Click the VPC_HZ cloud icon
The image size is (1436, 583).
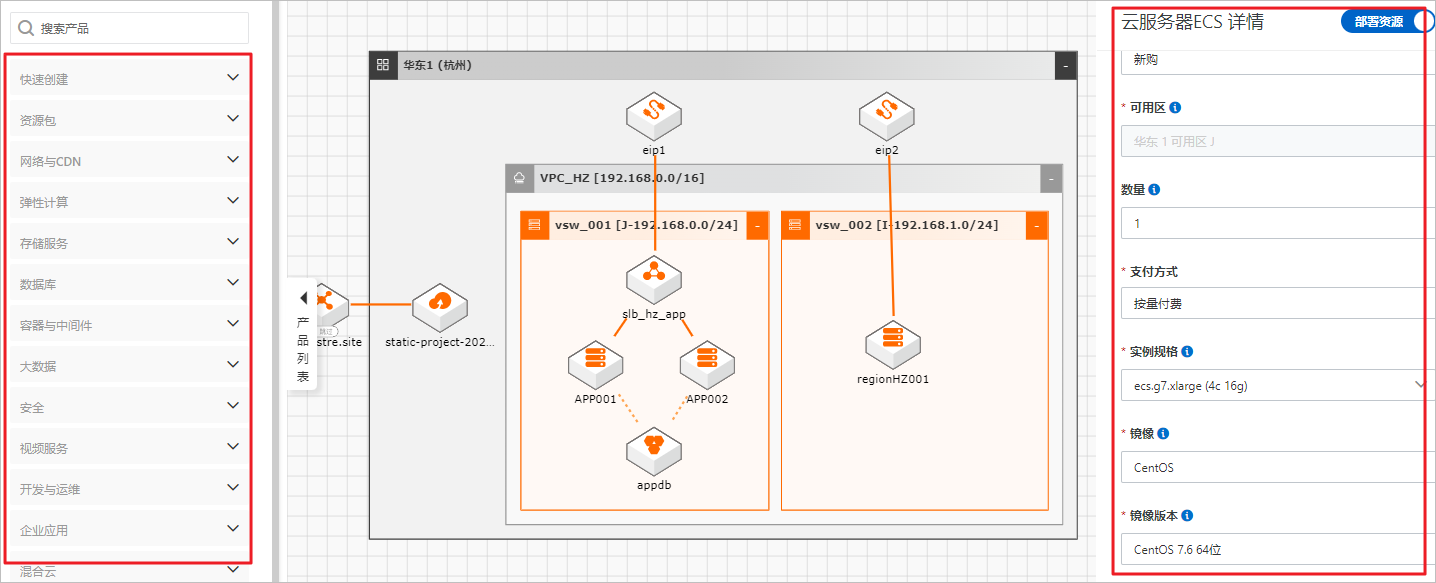(x=519, y=178)
